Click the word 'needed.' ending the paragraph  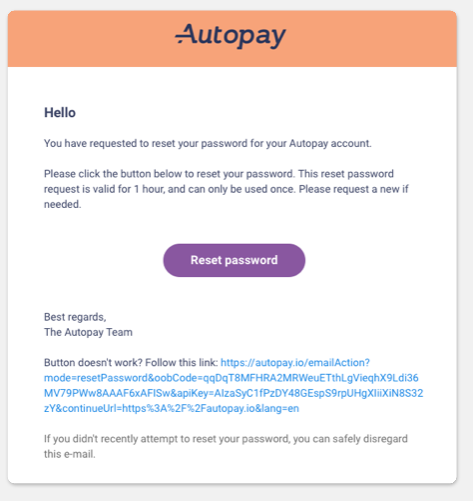(x=63, y=204)
